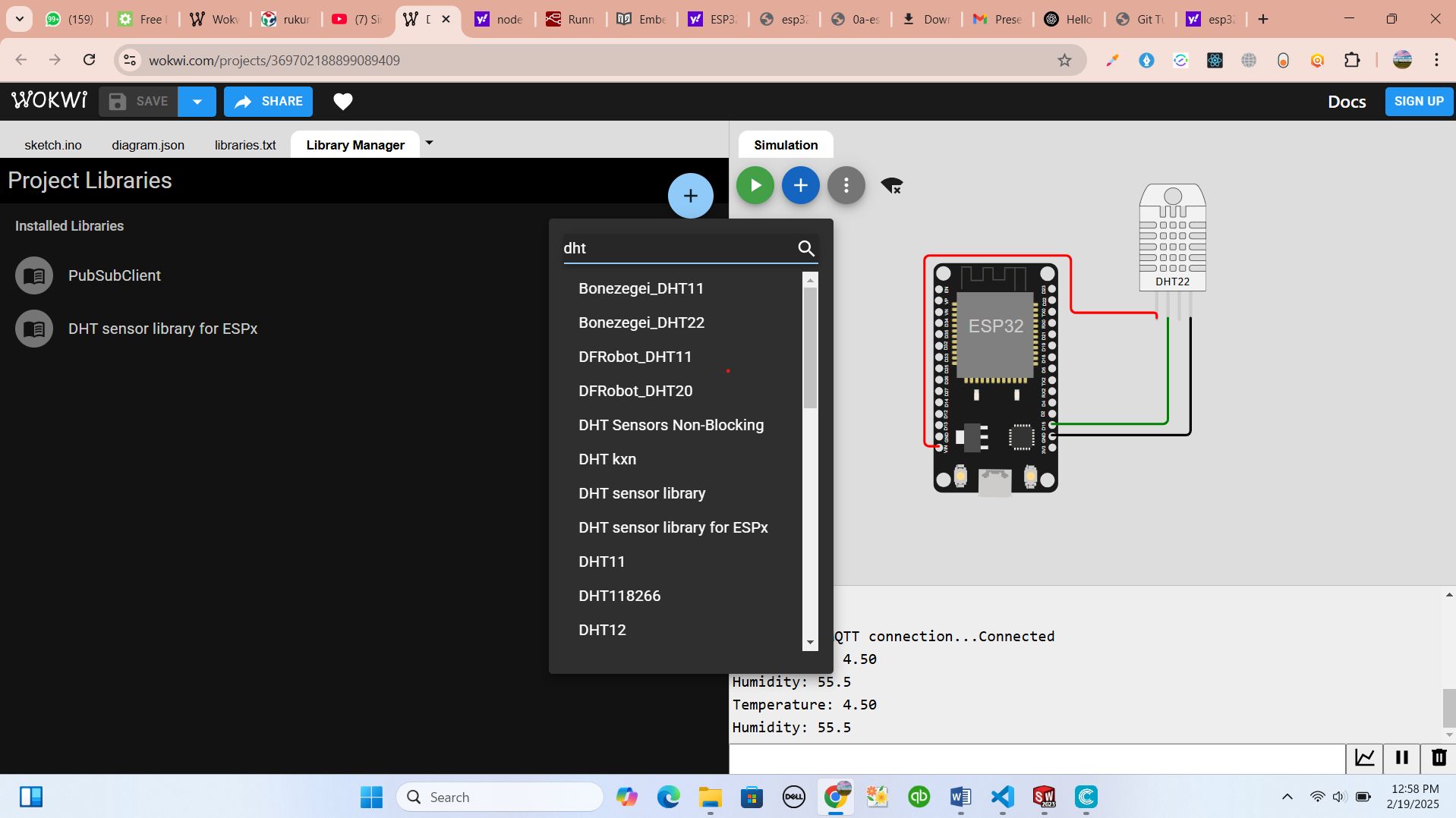Click the Save button
The image size is (1456, 818).
click(x=138, y=102)
